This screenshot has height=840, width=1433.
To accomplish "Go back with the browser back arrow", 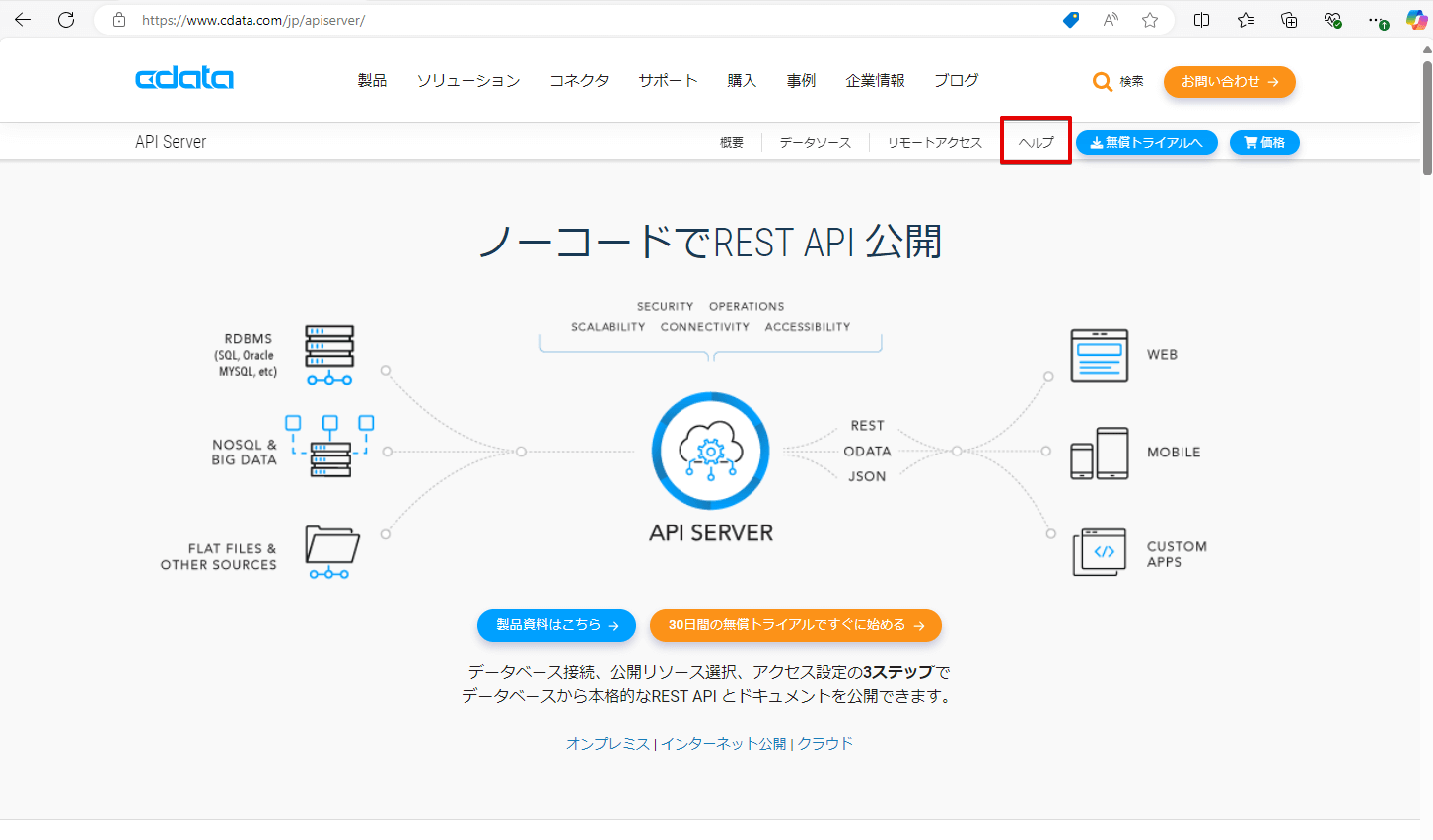I will 23,20.
